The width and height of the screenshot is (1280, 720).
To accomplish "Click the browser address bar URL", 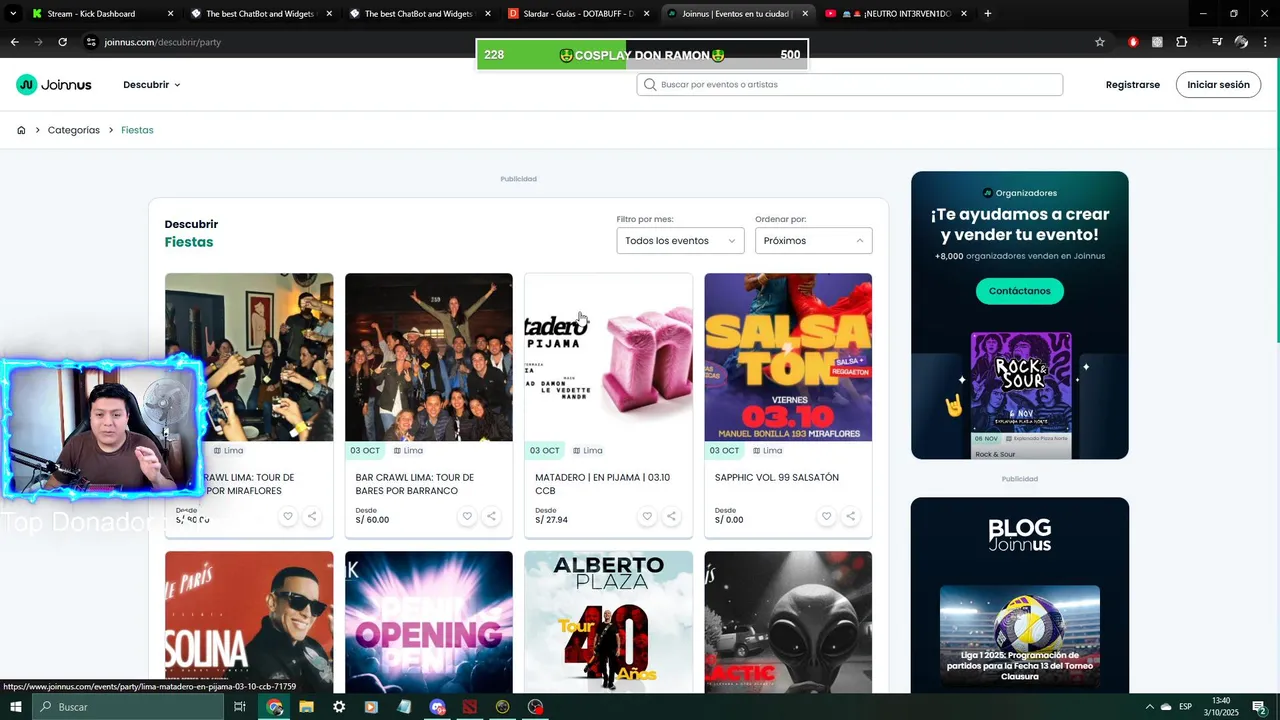I will (163, 42).
